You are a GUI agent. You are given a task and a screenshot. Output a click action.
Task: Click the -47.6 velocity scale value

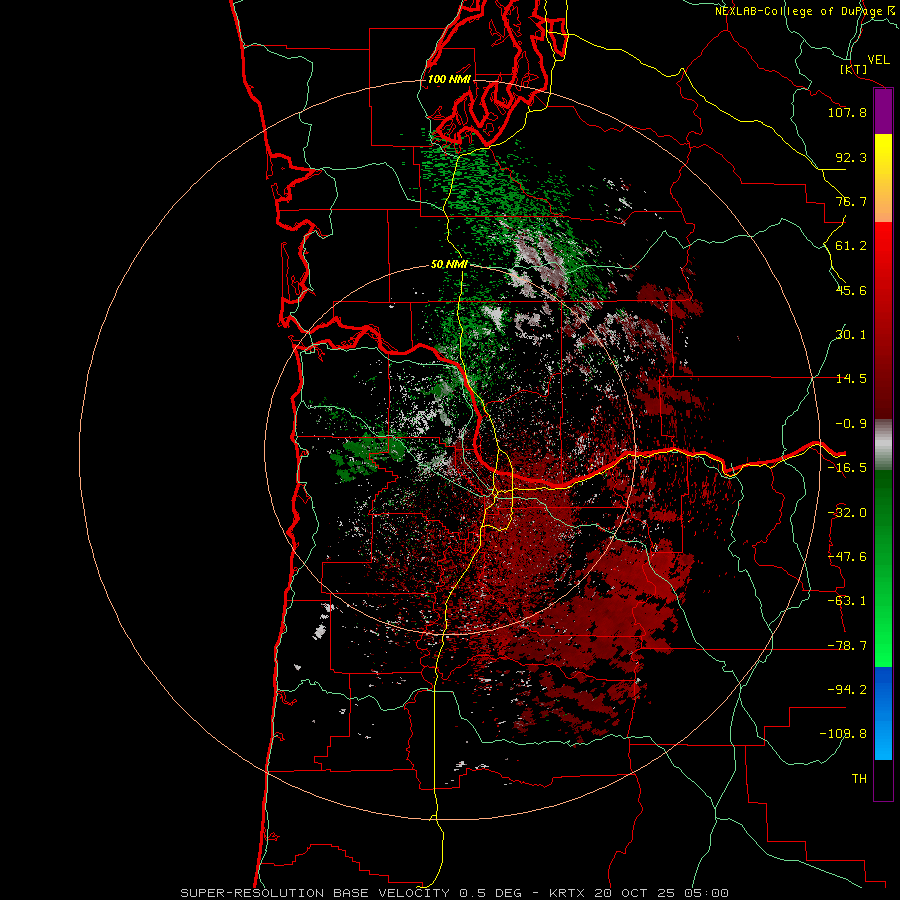click(847, 557)
